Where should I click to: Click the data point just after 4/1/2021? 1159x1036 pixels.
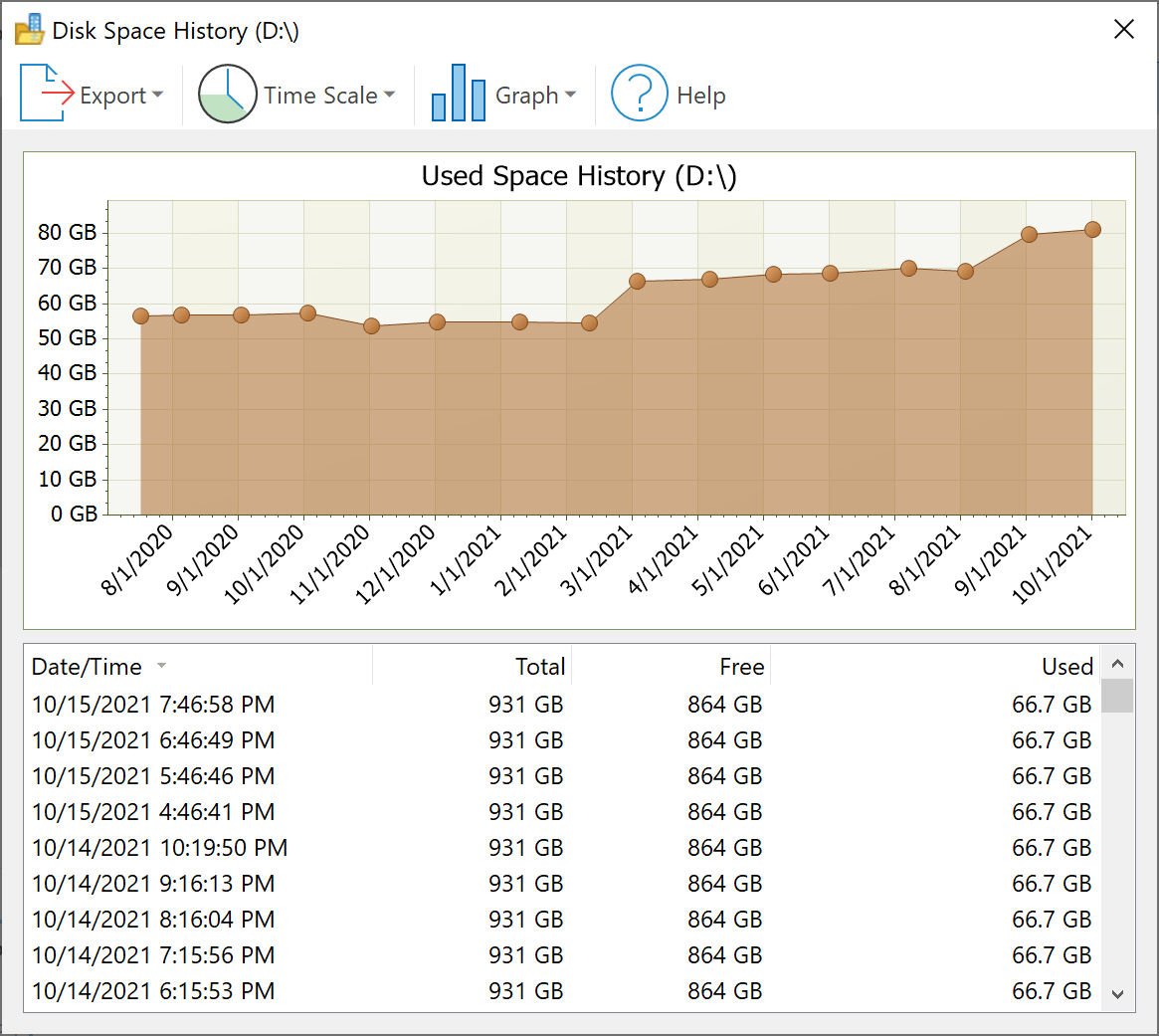(709, 279)
